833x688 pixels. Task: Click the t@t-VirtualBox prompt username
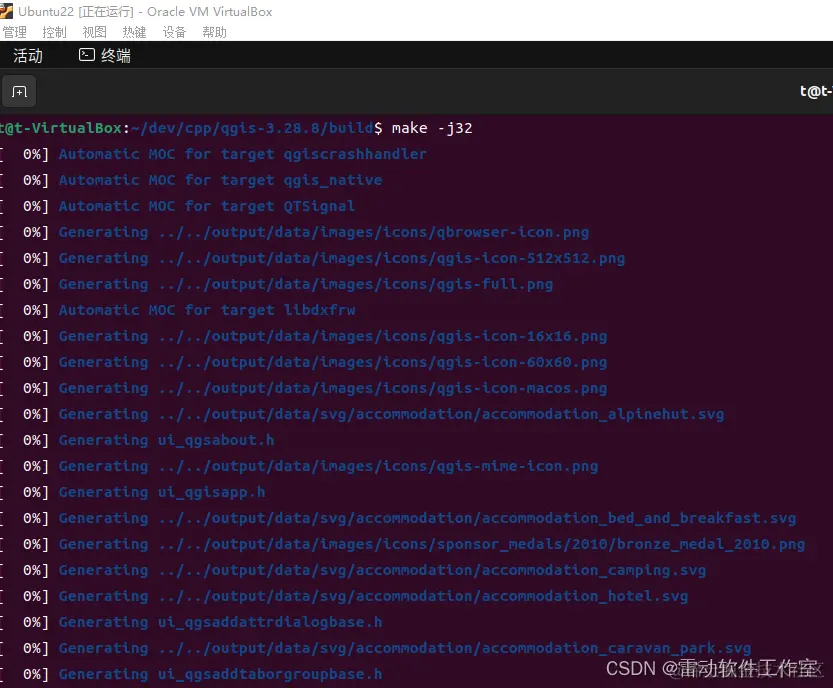[61, 128]
